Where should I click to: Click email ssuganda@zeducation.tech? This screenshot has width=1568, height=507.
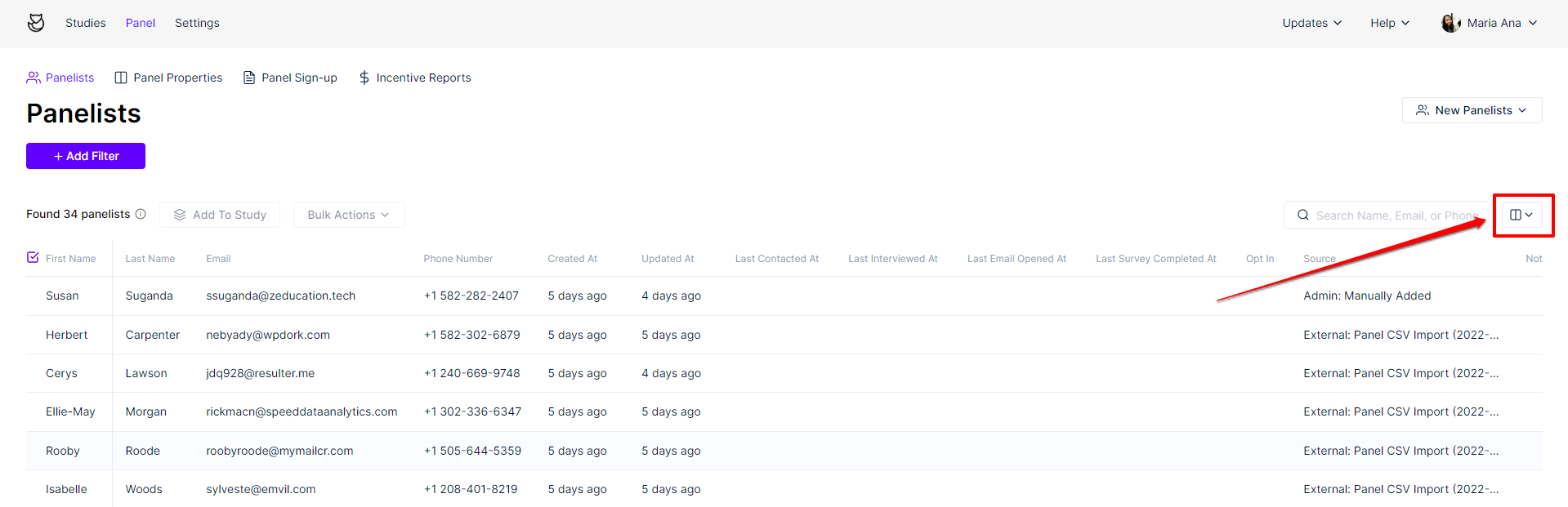coord(281,296)
